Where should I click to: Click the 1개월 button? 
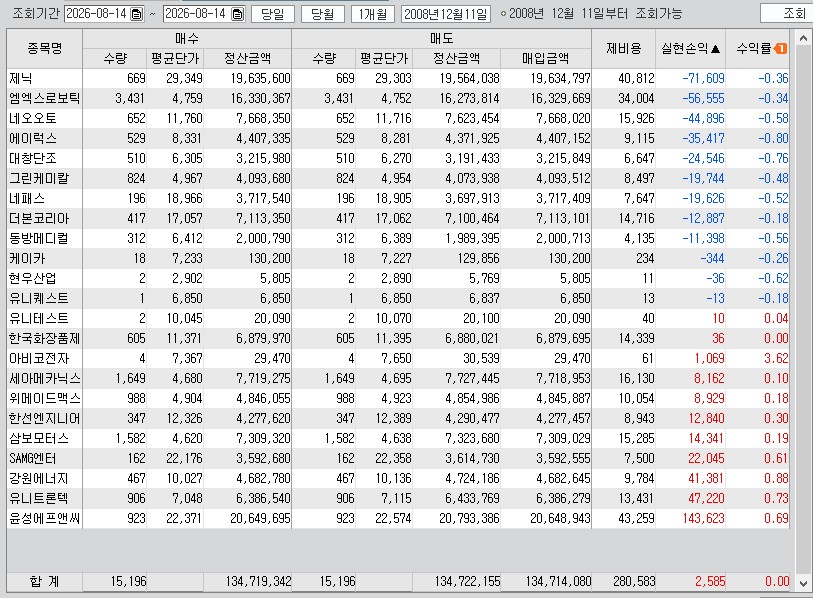pos(372,14)
